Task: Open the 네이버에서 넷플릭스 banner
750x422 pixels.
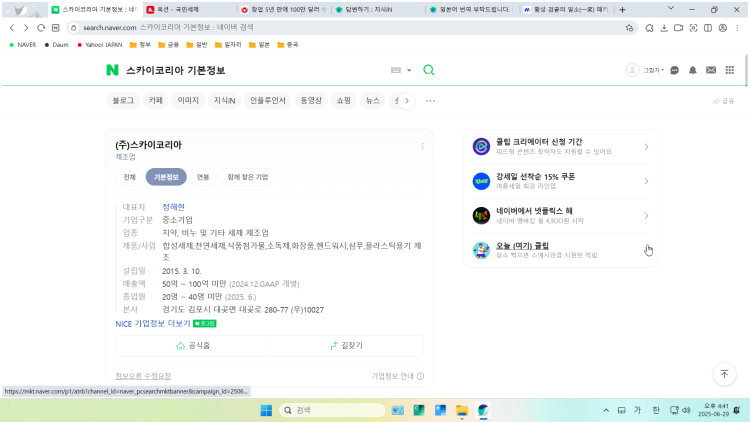Action: (560, 216)
